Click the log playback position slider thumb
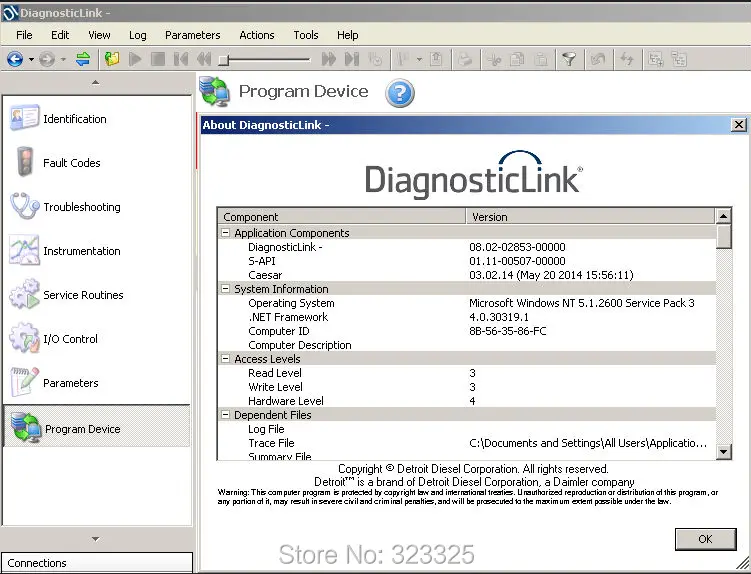 click(224, 60)
